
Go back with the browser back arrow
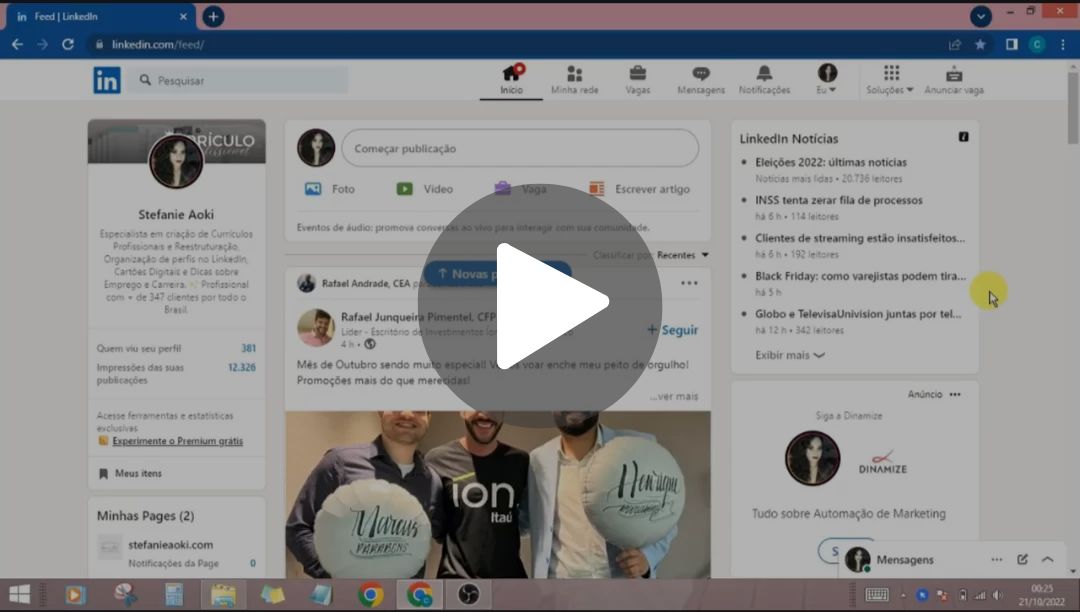coord(17,45)
